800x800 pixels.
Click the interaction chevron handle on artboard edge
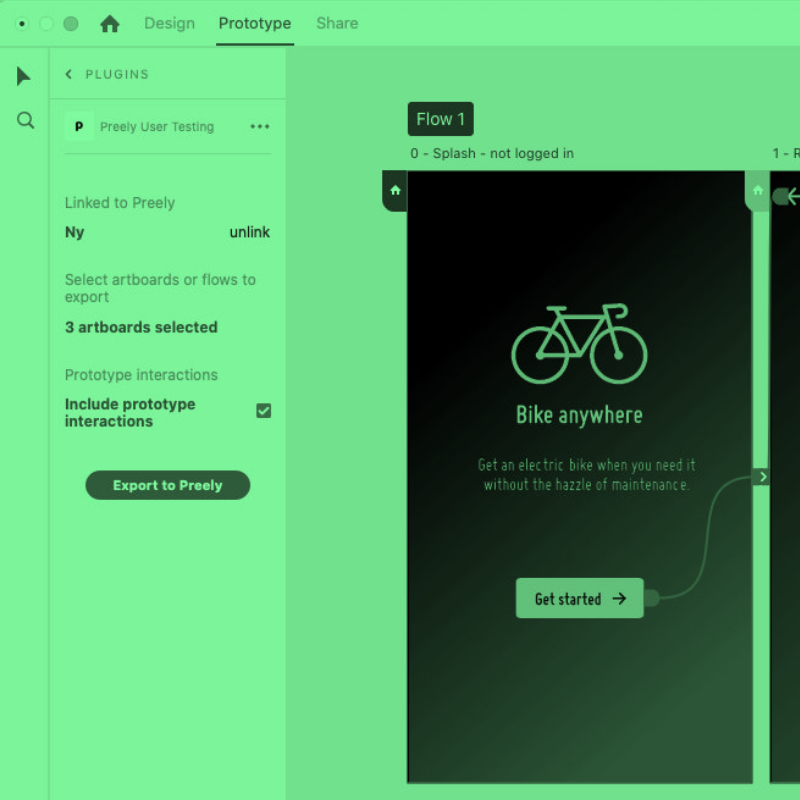(x=761, y=477)
